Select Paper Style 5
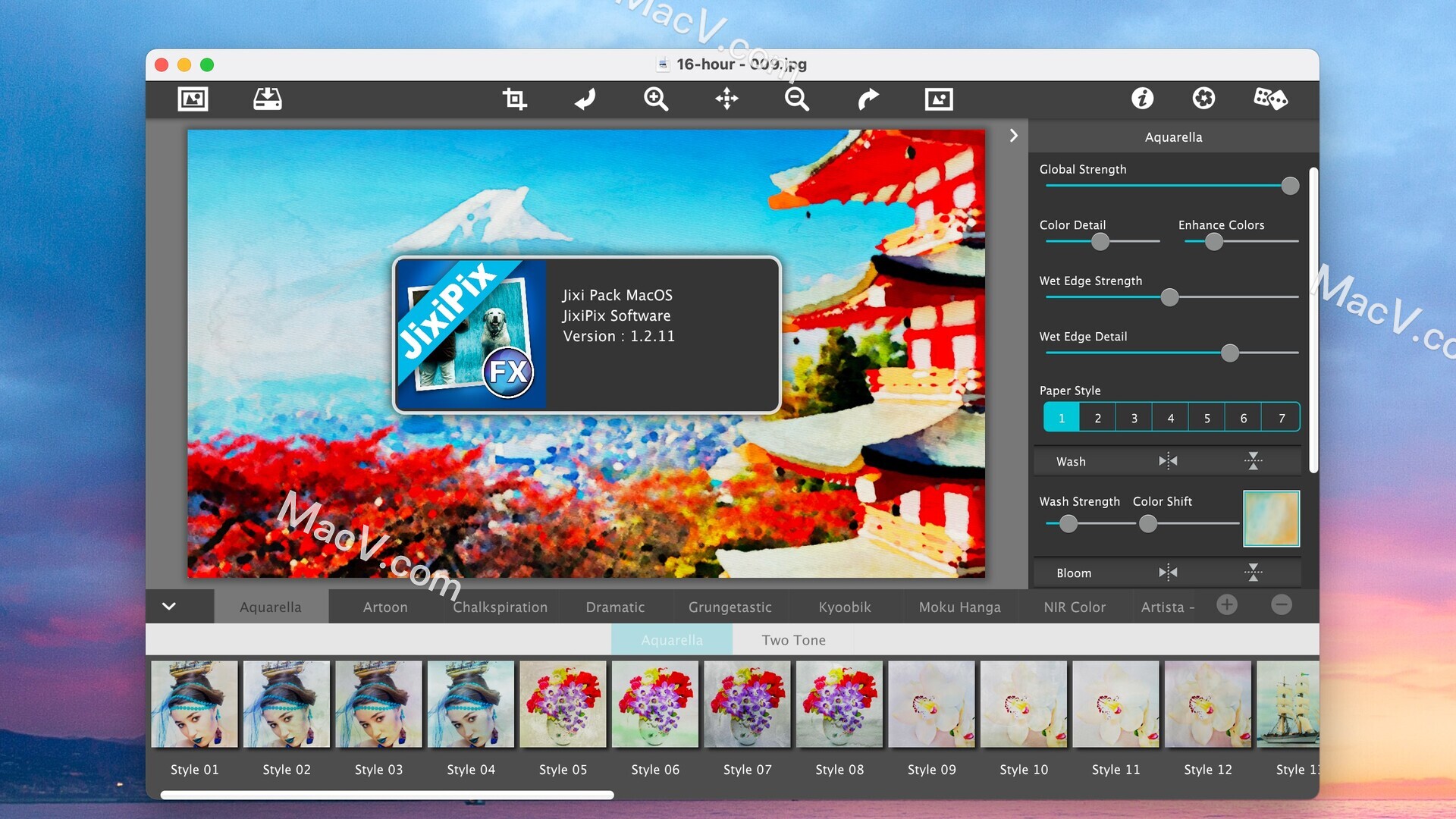This screenshot has width=1456, height=819. tap(1207, 418)
